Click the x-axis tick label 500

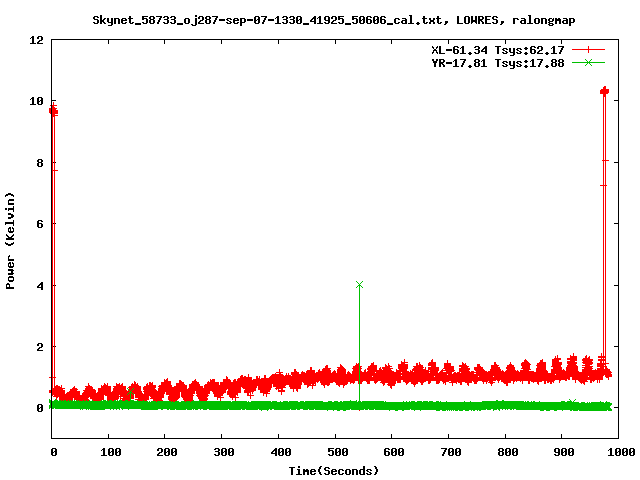337,452
